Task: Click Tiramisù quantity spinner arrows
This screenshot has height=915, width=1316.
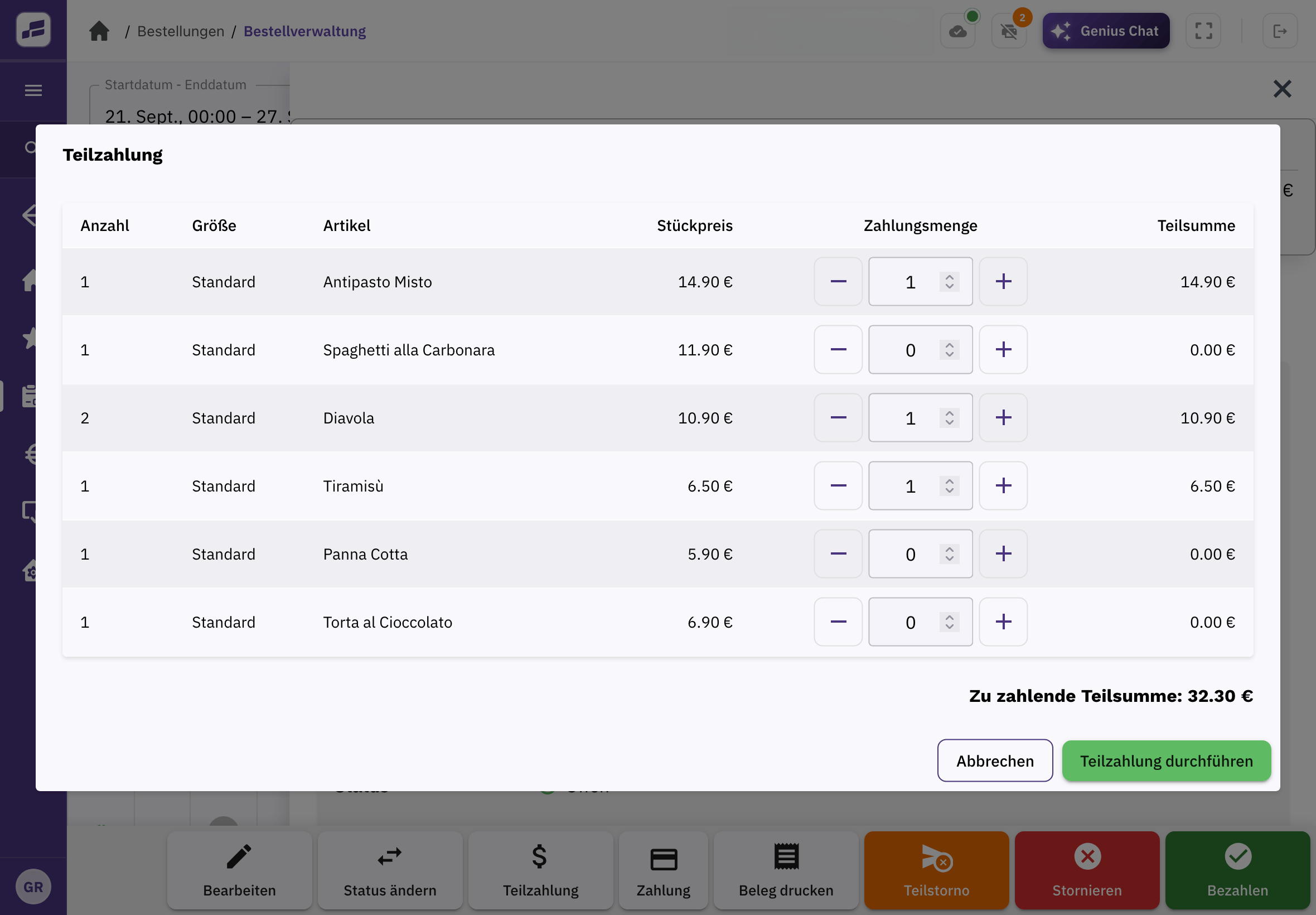Action: point(949,486)
